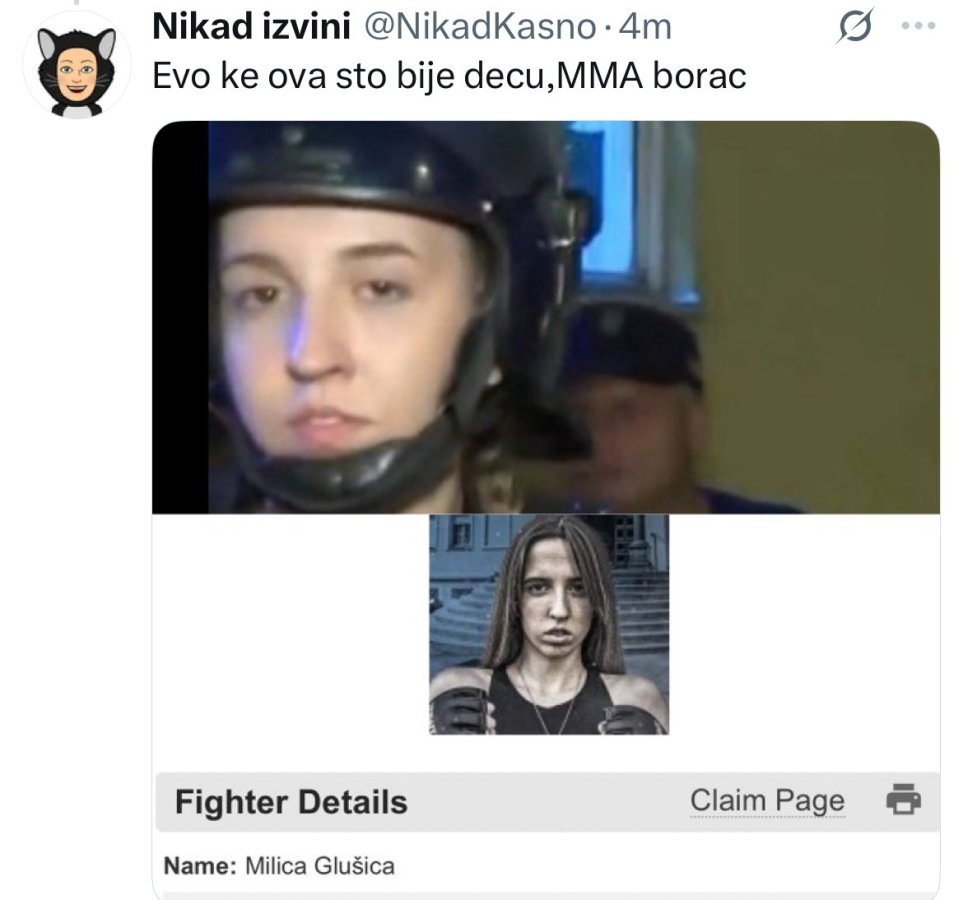963x900 pixels.
Task: Select the Milica Glušica name text
Action: tap(320, 866)
